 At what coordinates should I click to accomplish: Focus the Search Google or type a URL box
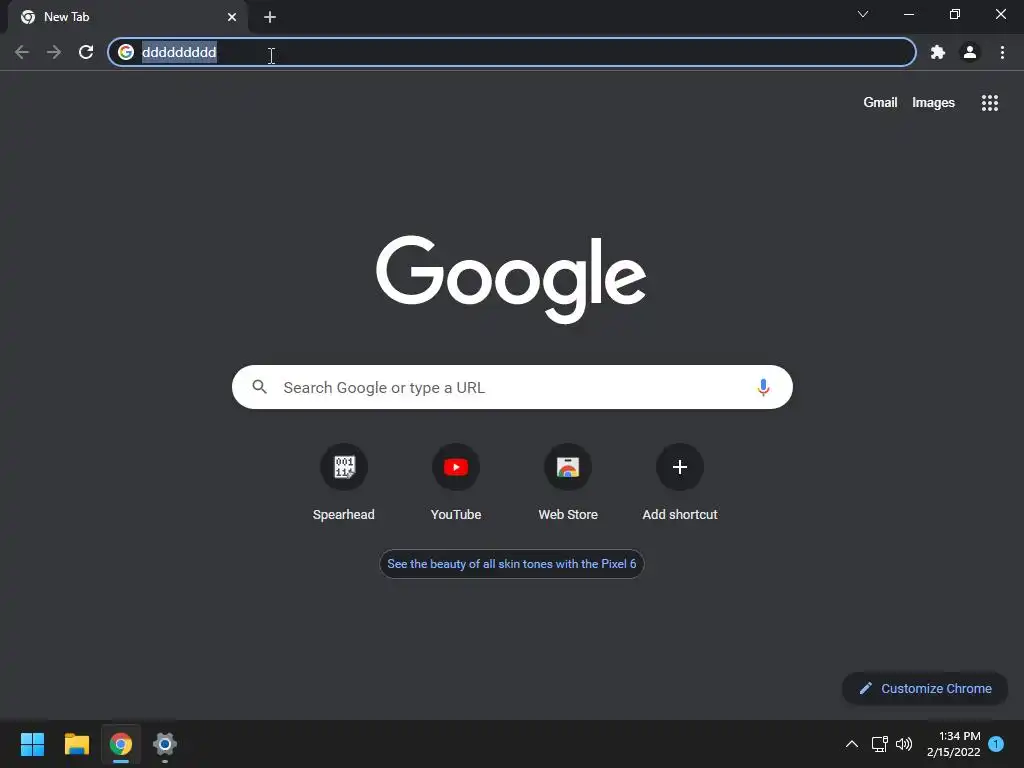coord(512,387)
